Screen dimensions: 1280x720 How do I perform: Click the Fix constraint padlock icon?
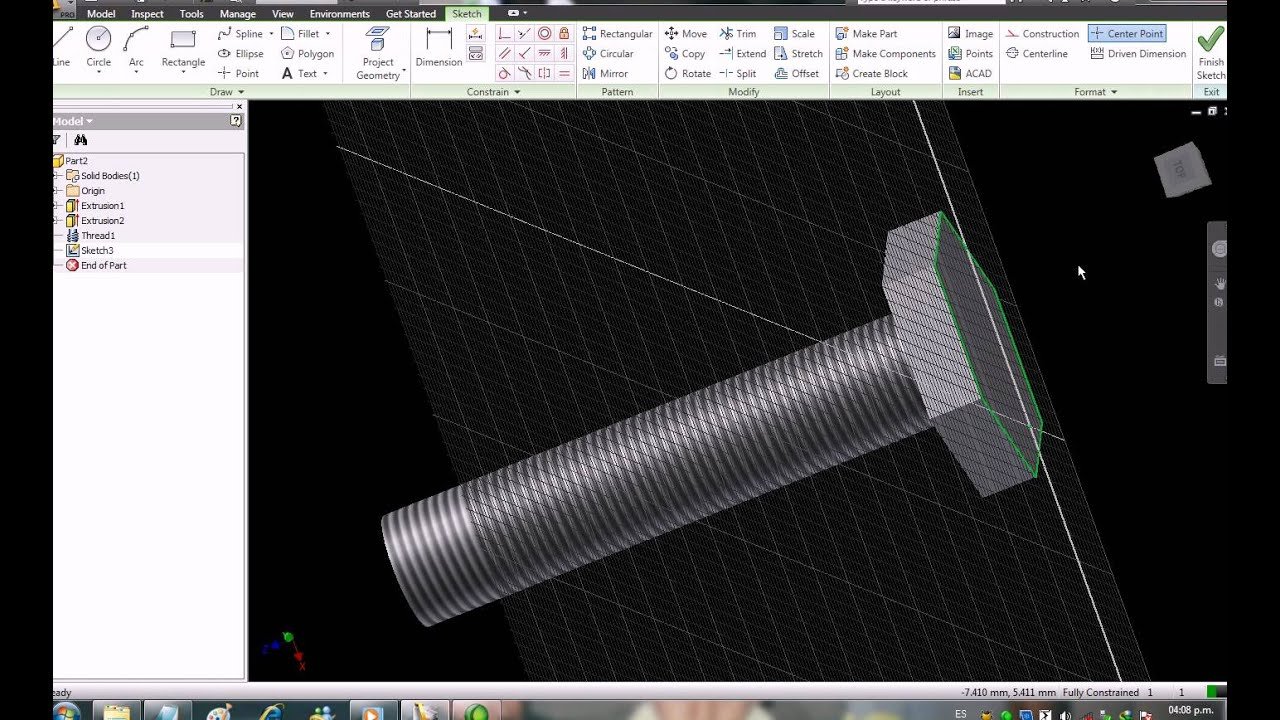coord(564,34)
